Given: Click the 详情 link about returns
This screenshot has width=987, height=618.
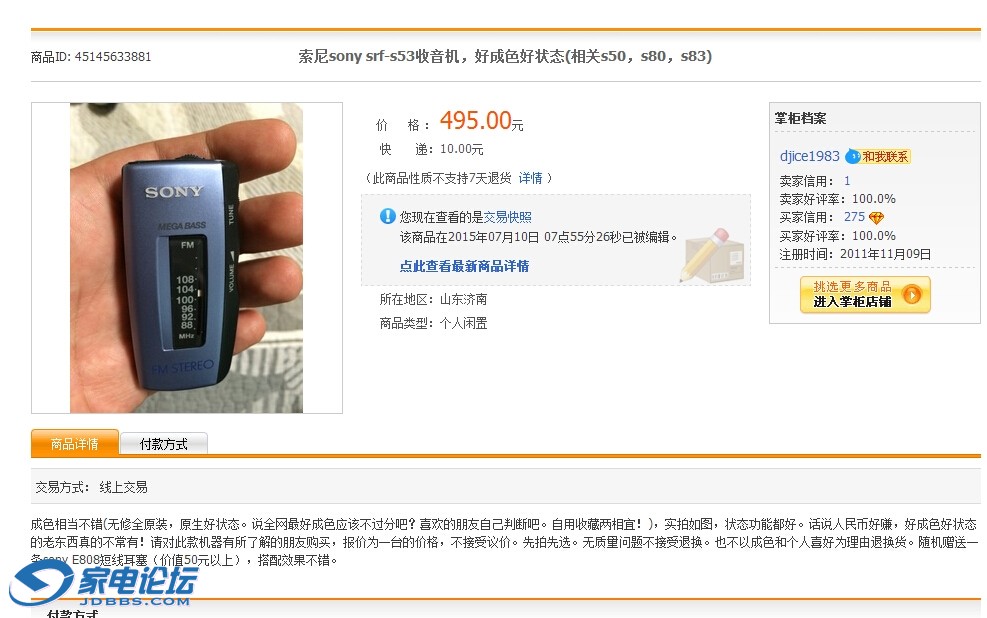Looking at the screenshot, I should 530,178.
